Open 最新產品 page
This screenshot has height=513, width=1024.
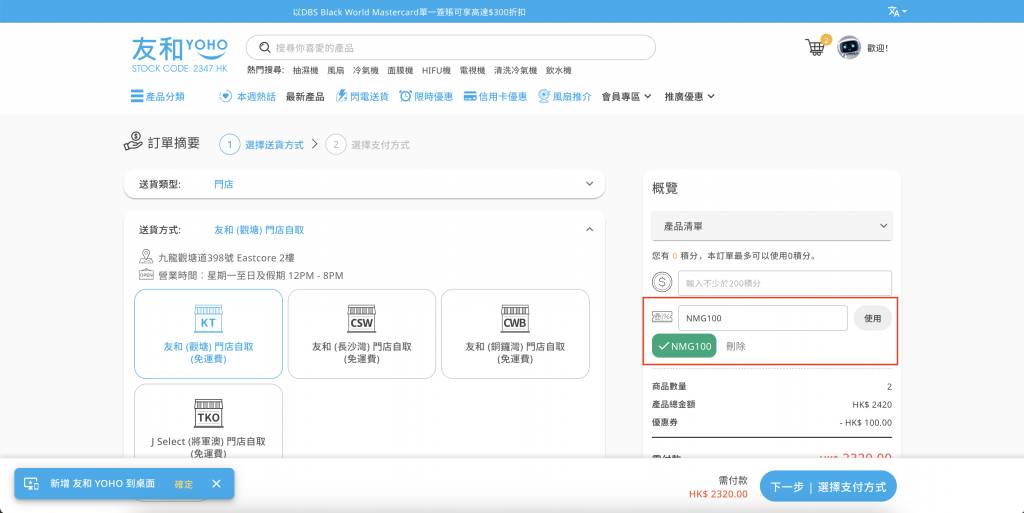tap(305, 97)
